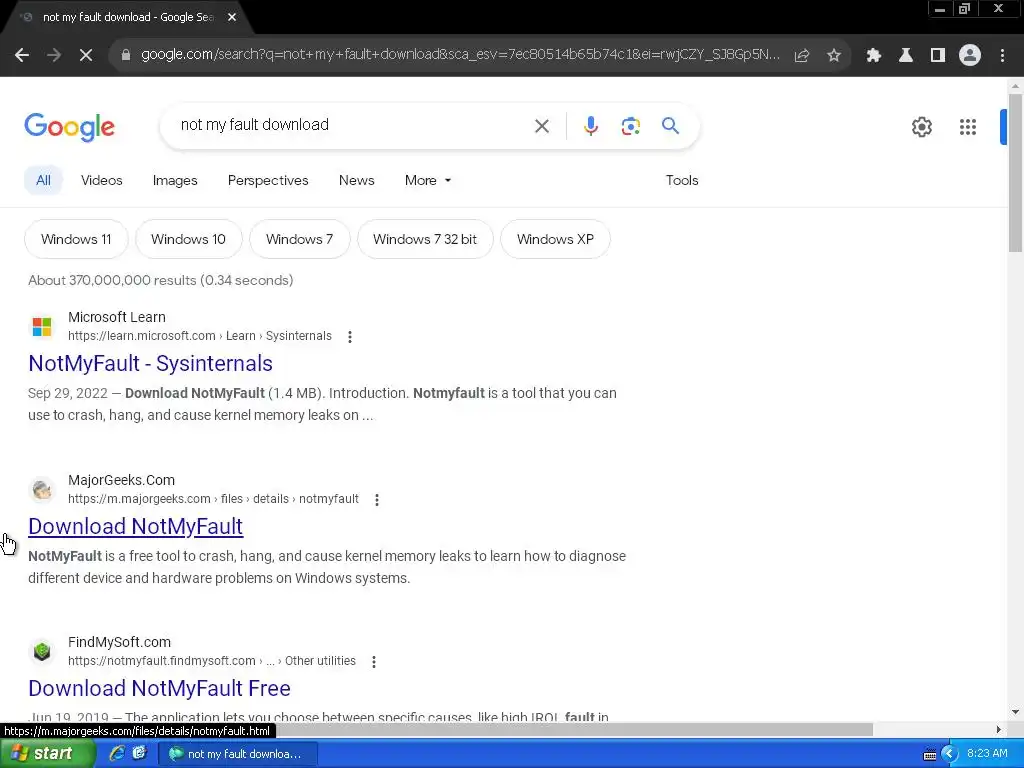This screenshot has width=1024, height=768.
Task: Launch Internet Explorer from quick launch
Action: click(x=116, y=754)
